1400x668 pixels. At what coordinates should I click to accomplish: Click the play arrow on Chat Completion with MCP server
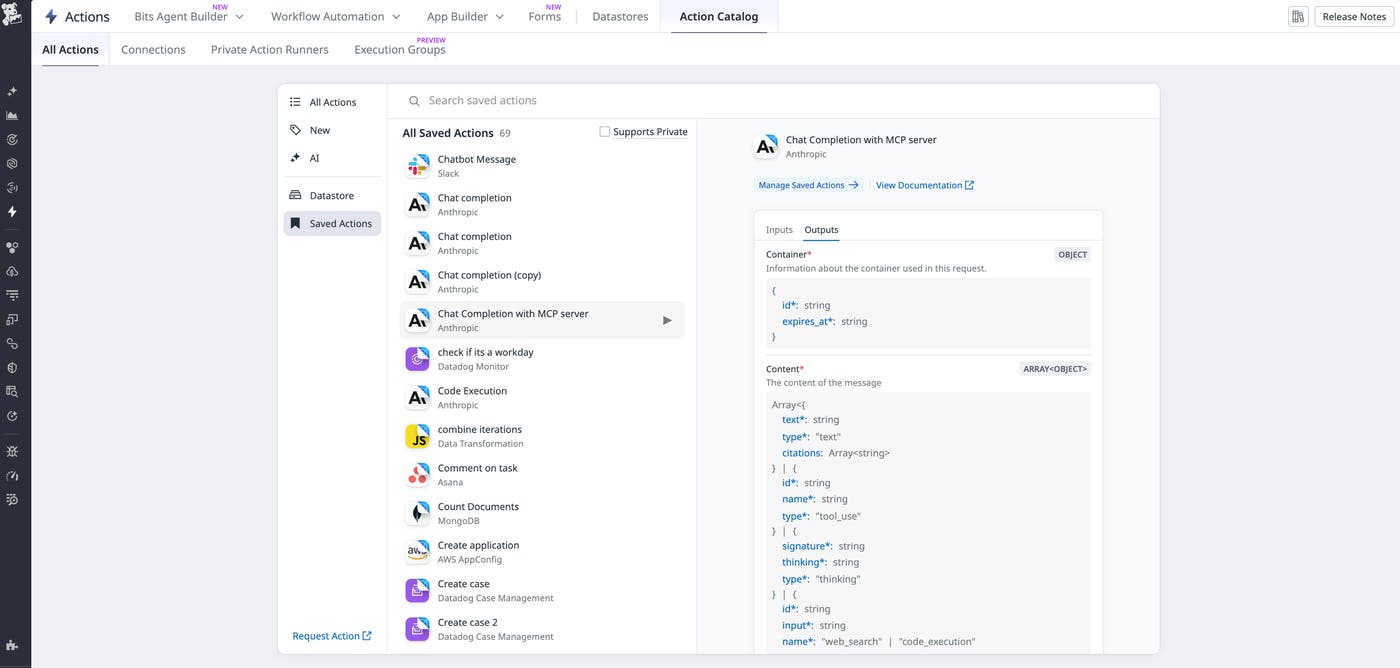pos(667,321)
